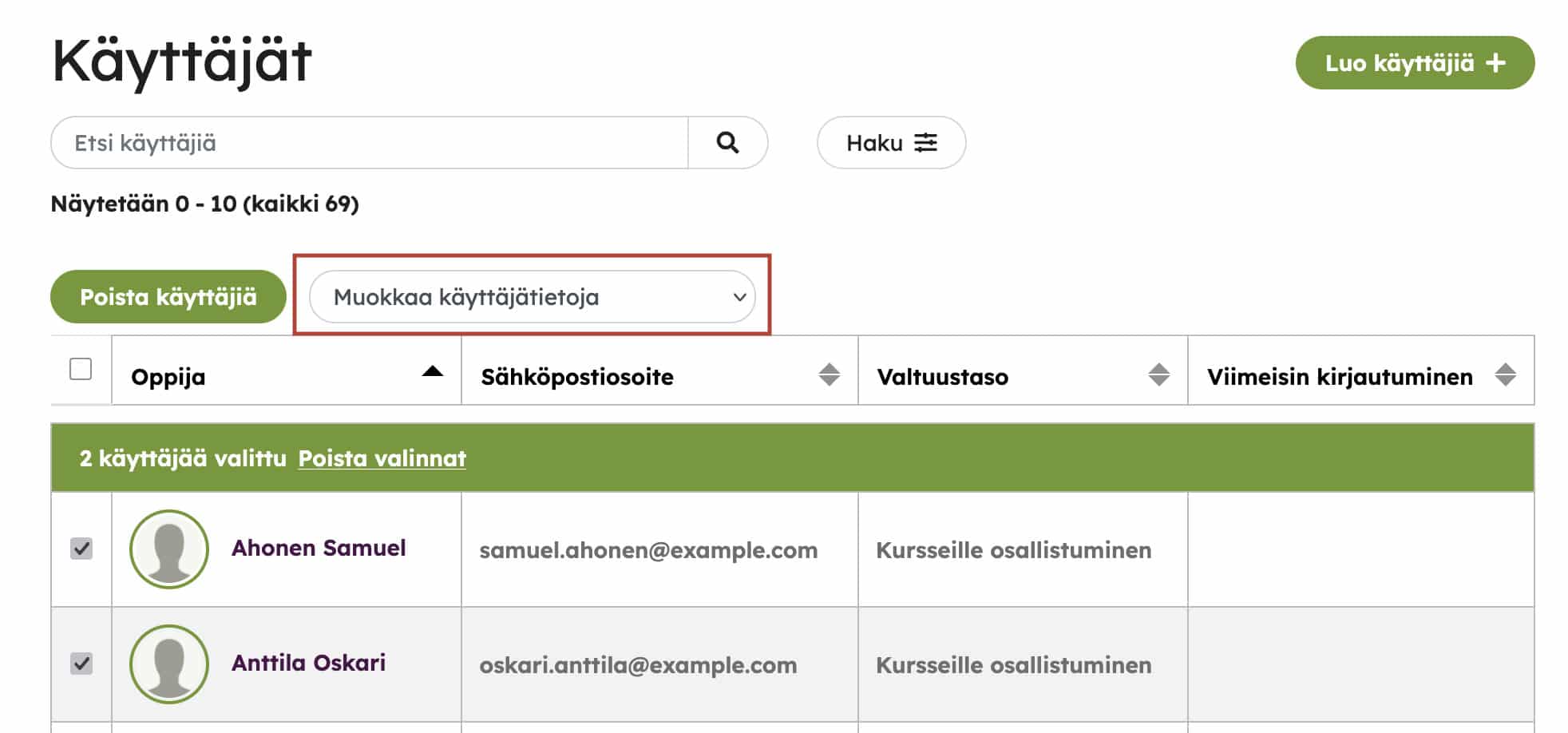This screenshot has height=733, width=1568.
Task: Click Poista käyttäjiä button
Action: [168, 297]
